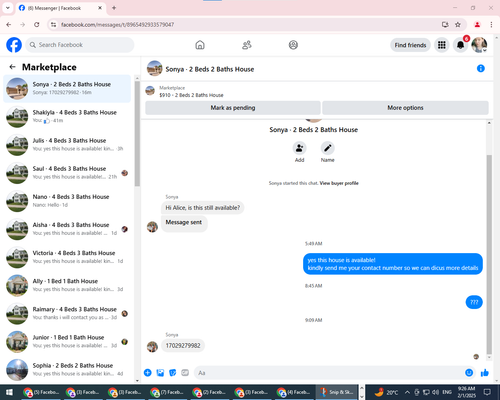
Task: Click the $910 Marketplace listing header
Action: point(191,95)
